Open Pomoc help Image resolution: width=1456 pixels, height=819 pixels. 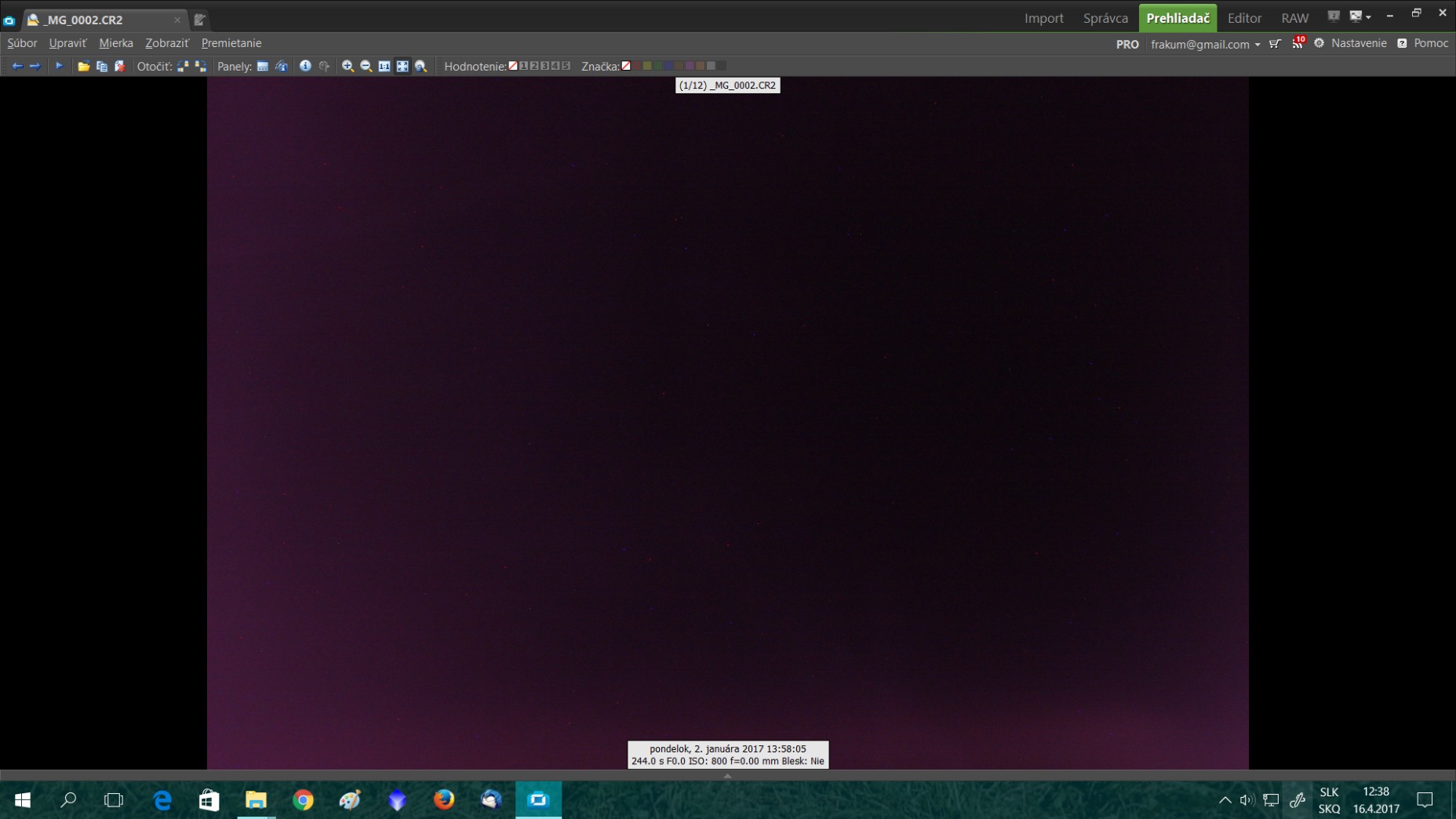(x=1430, y=43)
